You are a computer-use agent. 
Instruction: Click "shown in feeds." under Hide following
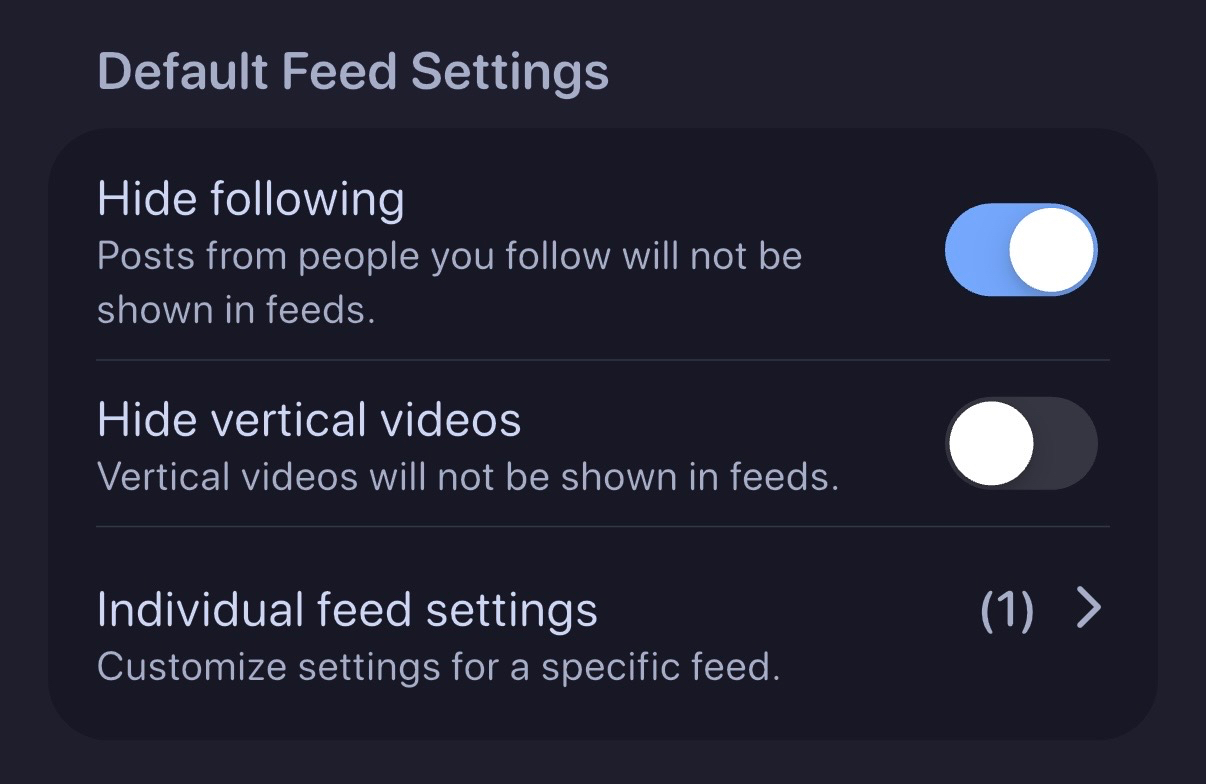(x=236, y=310)
